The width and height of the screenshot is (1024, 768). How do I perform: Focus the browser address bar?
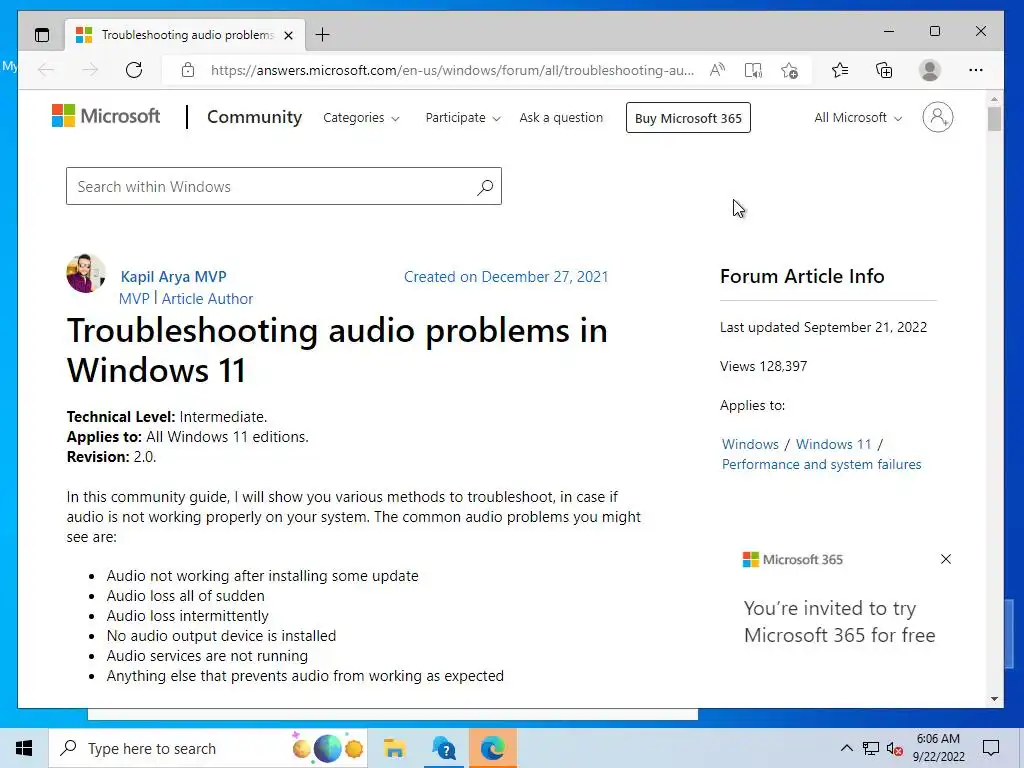452,70
